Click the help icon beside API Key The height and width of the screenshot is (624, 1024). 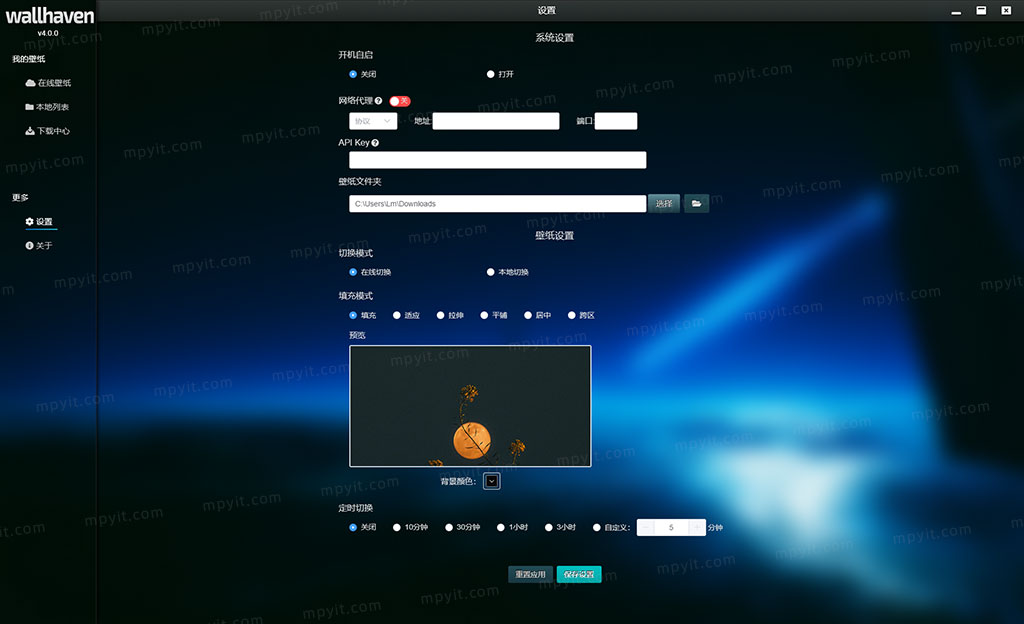(375, 143)
